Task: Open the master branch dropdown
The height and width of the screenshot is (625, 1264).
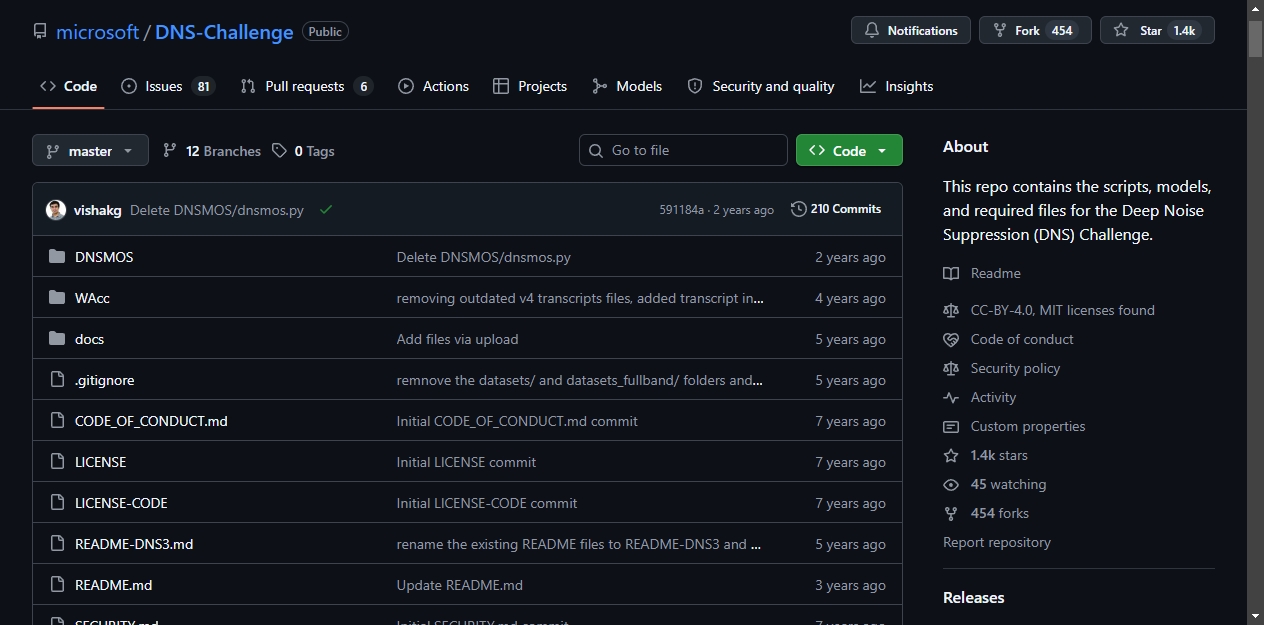Action: tap(90, 150)
